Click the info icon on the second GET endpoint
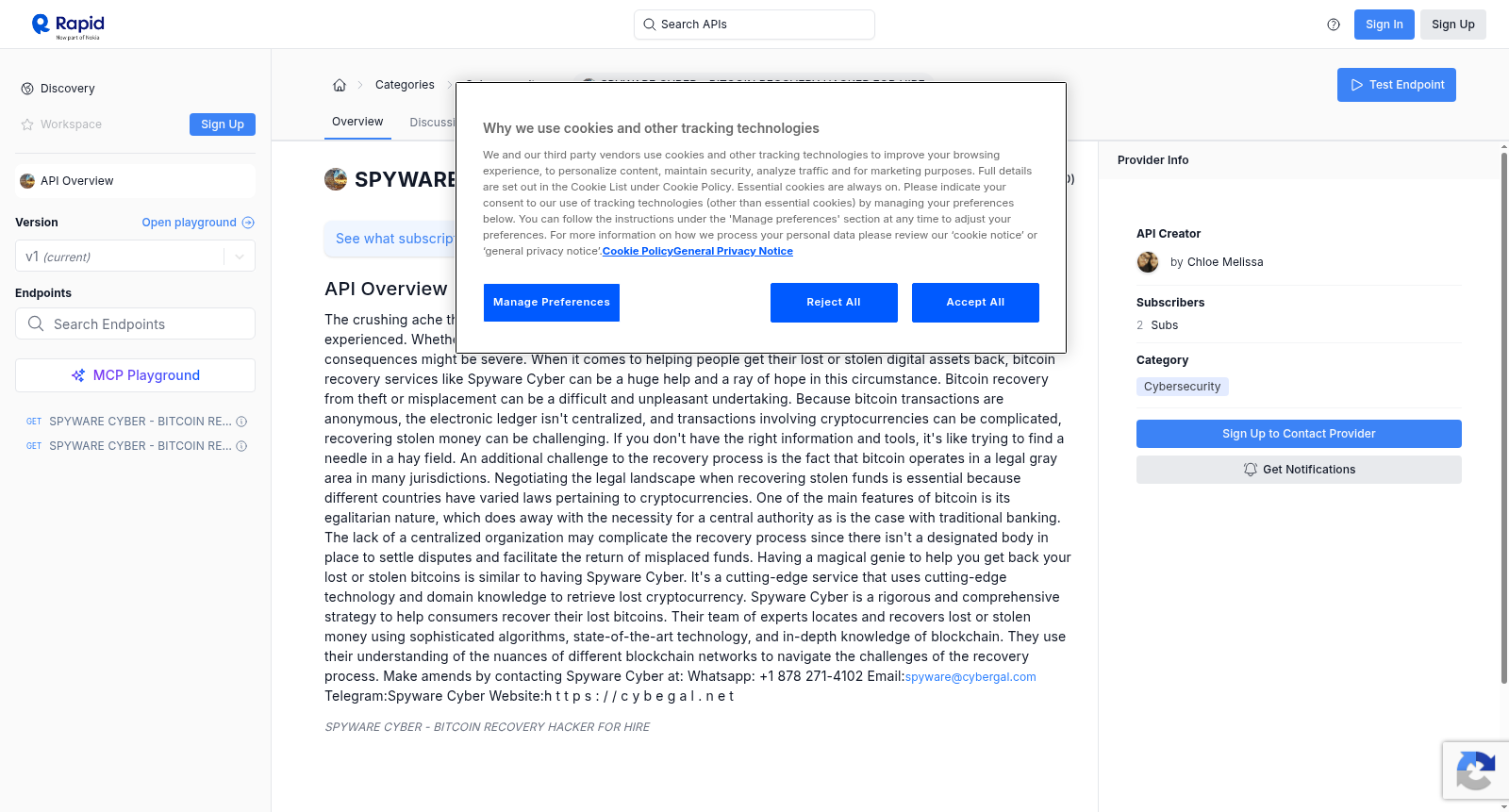The image size is (1509, 812). tap(241, 446)
